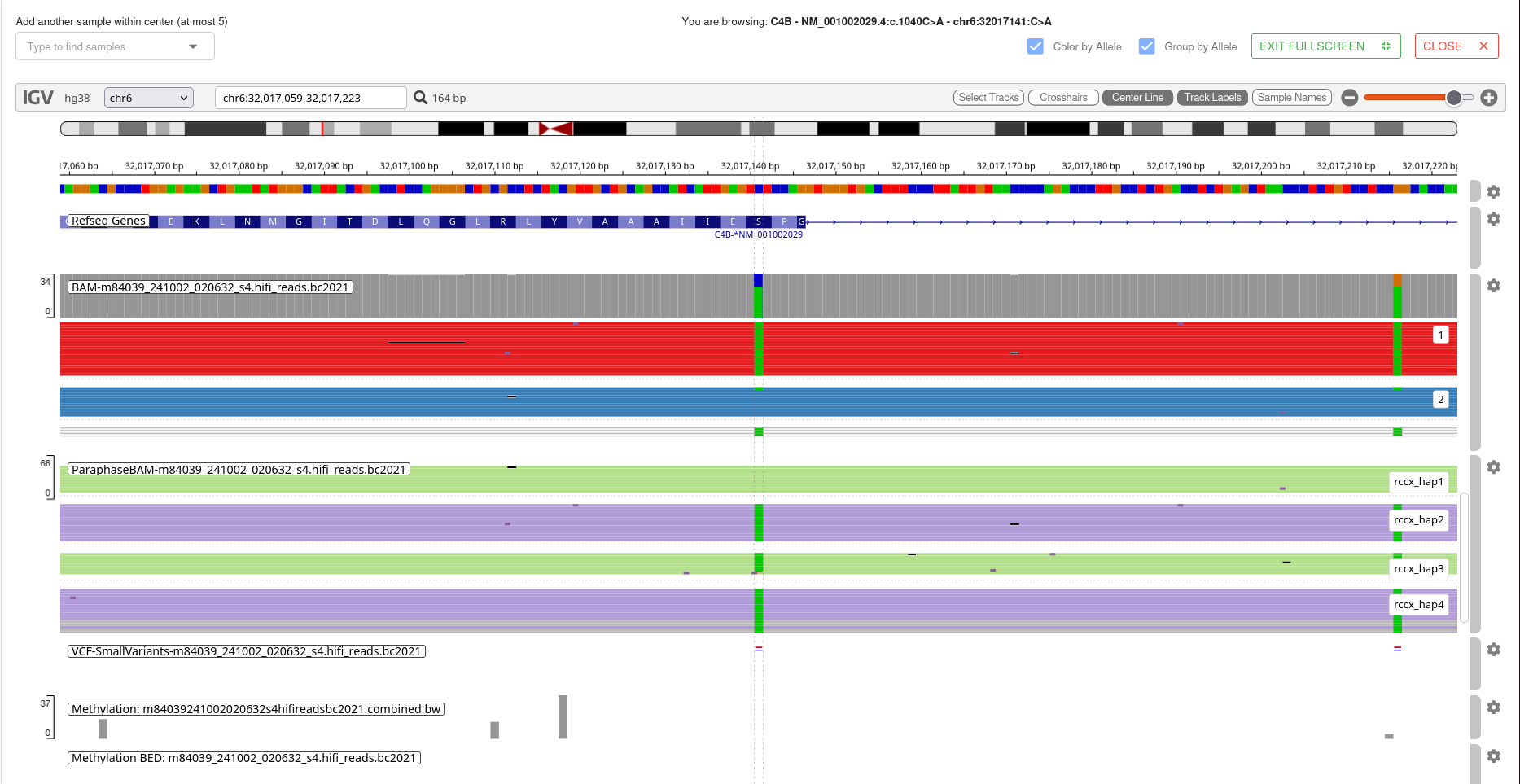Toggle the Crosshairs option
Viewport: 1520px width, 784px height.
pos(1063,98)
